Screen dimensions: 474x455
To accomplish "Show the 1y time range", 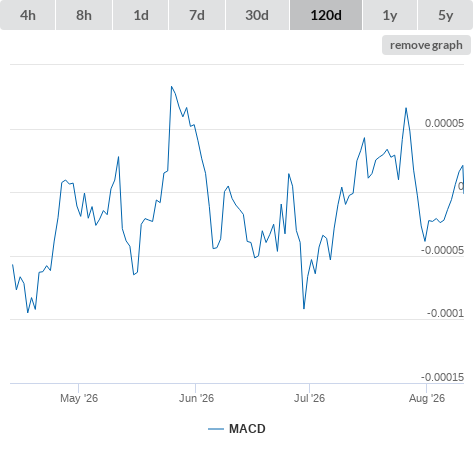I will (x=390, y=15).
